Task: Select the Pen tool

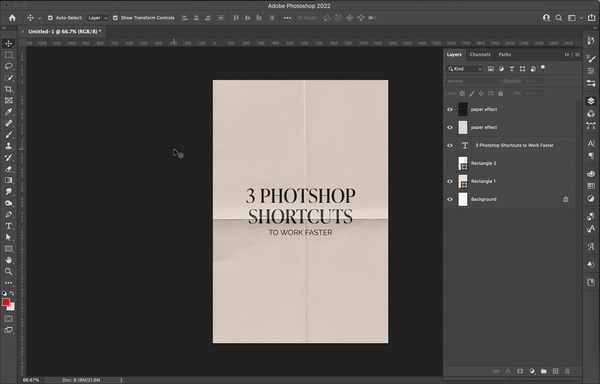Action: [x=8, y=215]
